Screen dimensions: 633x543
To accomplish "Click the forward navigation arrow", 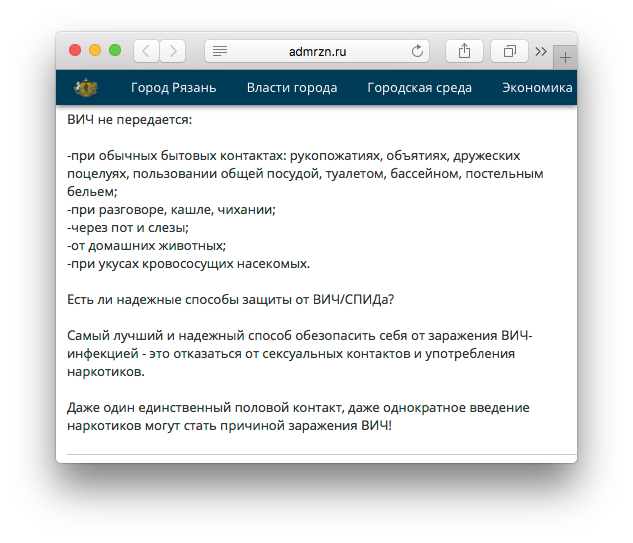I will 172,50.
